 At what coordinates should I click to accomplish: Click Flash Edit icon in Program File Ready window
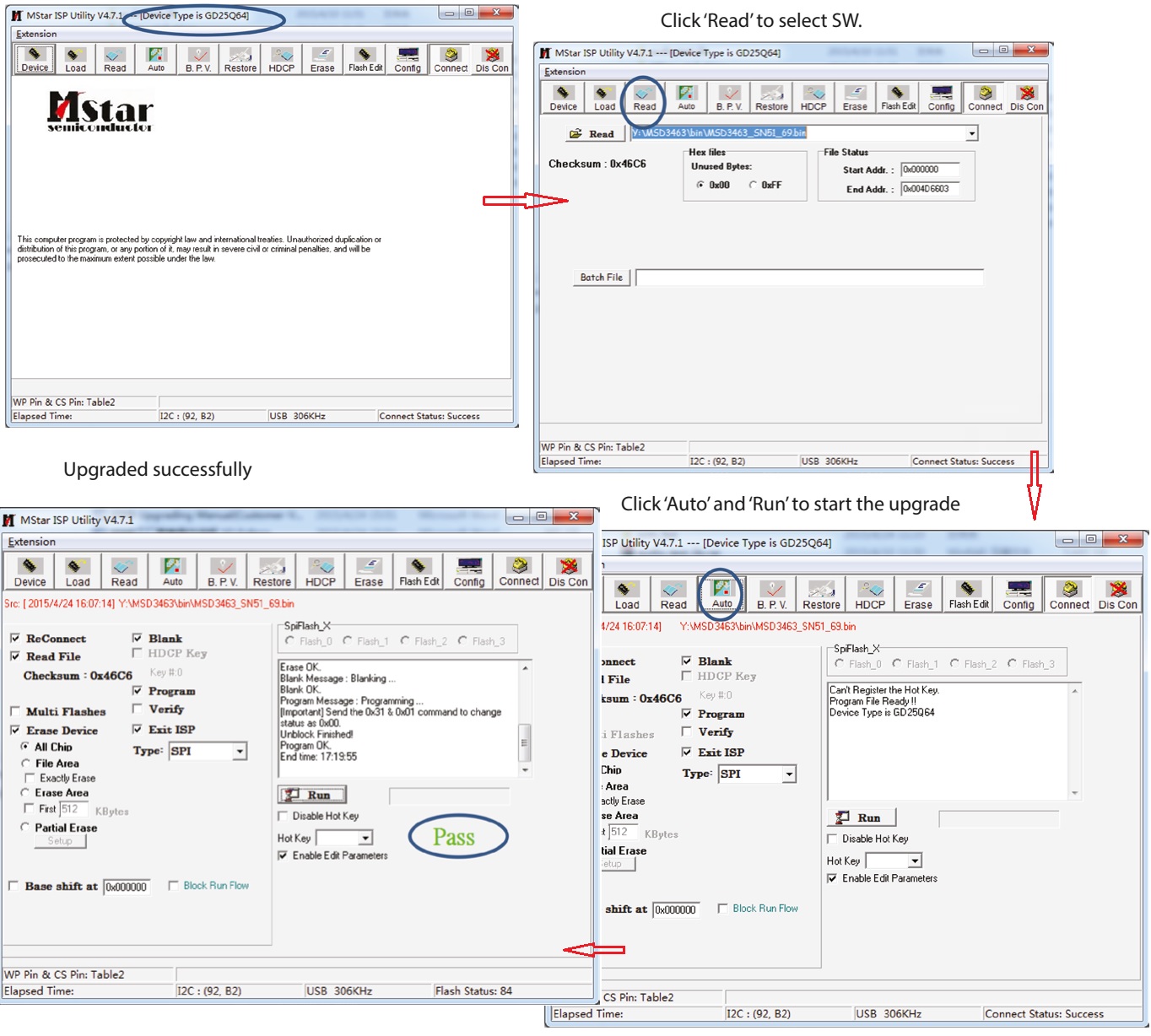(969, 594)
